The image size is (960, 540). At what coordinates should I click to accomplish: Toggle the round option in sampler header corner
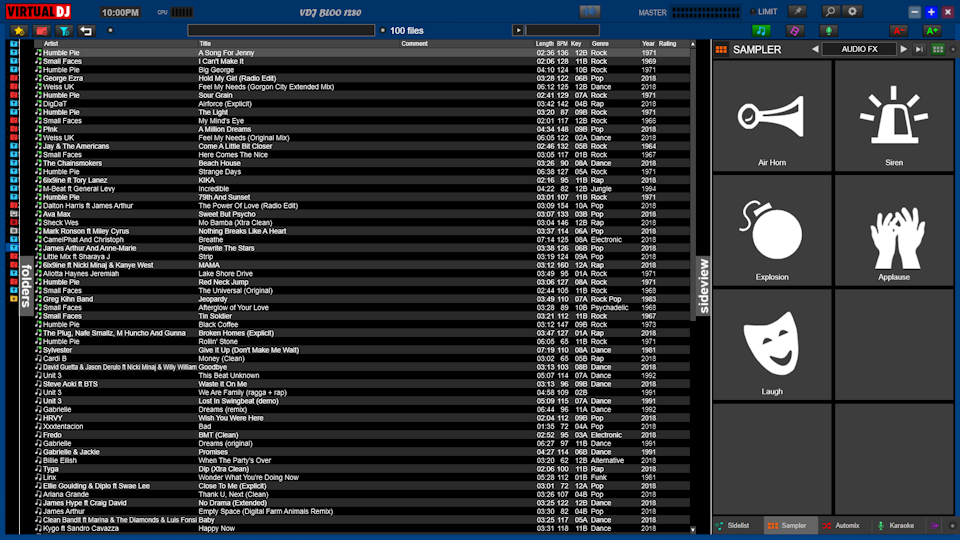[x=952, y=50]
